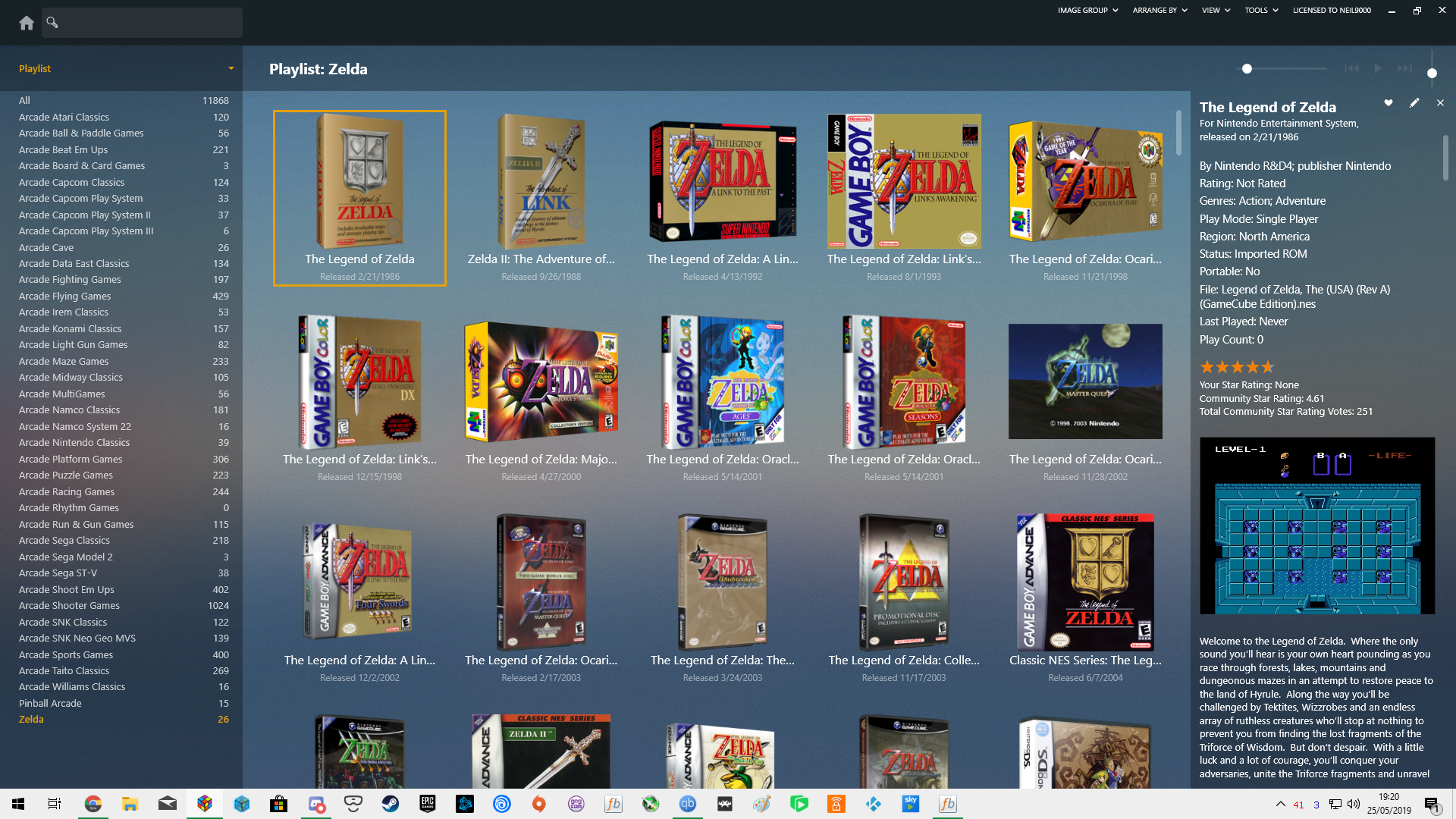Open Kodi from taskbar
Viewport: 1456px width, 819px height.
coord(874,804)
